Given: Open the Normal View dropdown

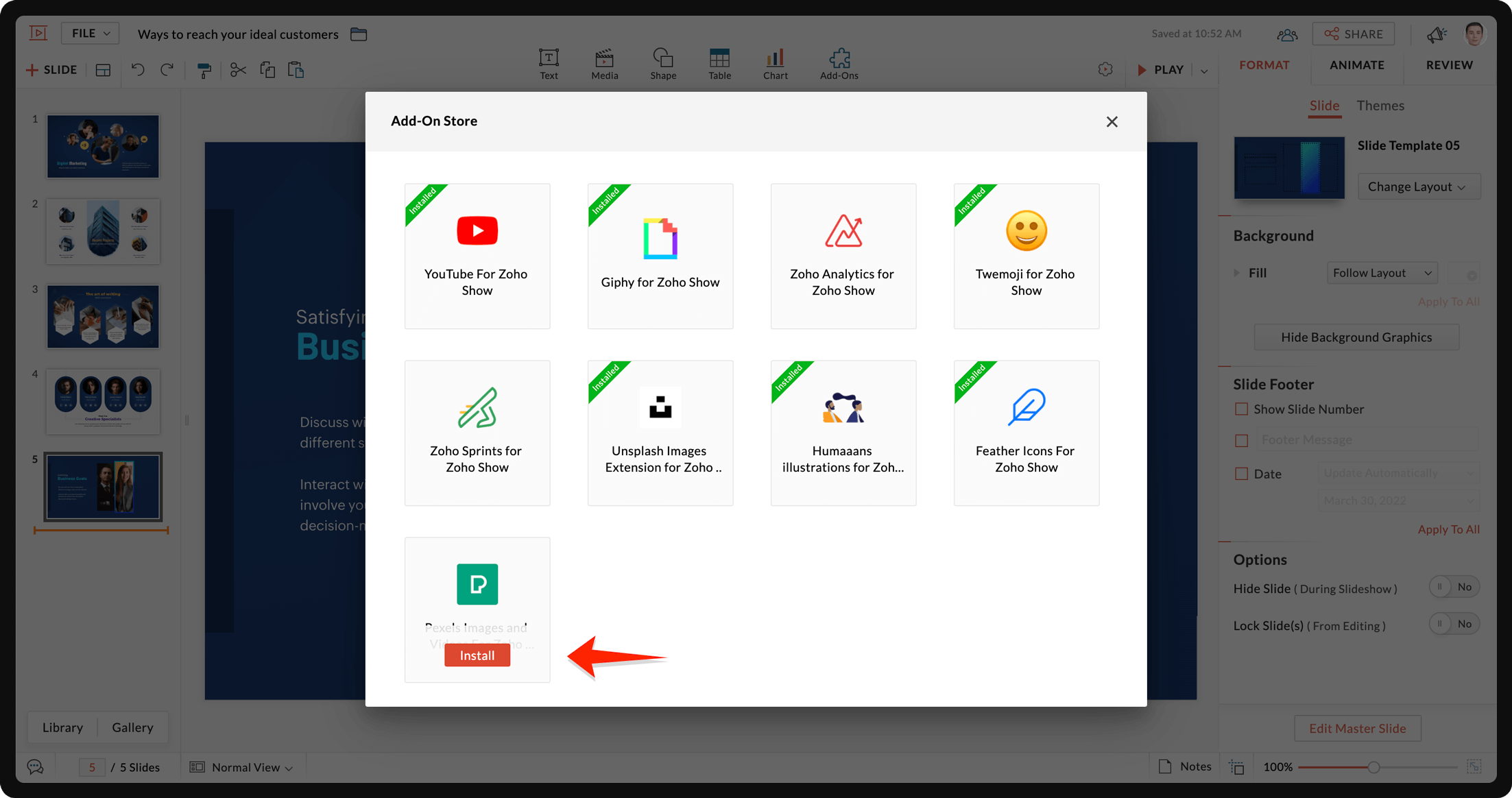Looking at the screenshot, I should (251, 767).
